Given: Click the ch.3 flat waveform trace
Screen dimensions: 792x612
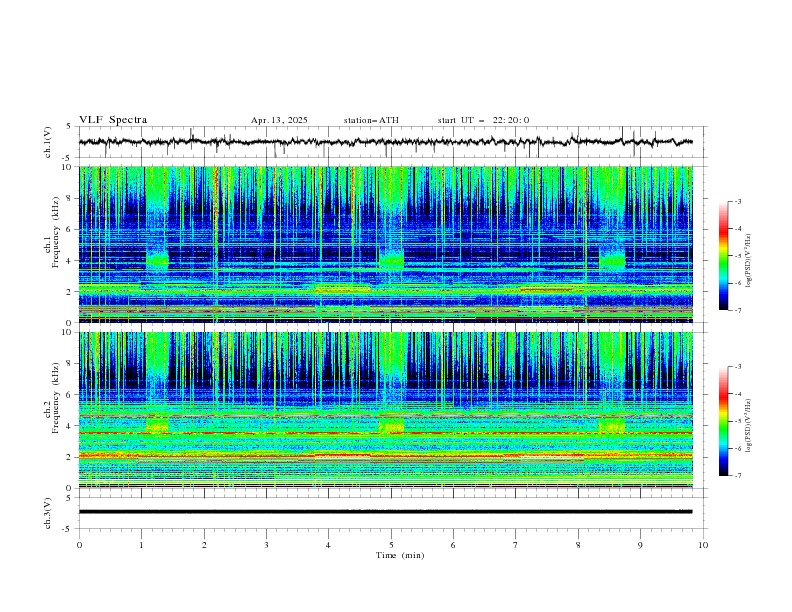Looking at the screenshot, I should (385, 512).
